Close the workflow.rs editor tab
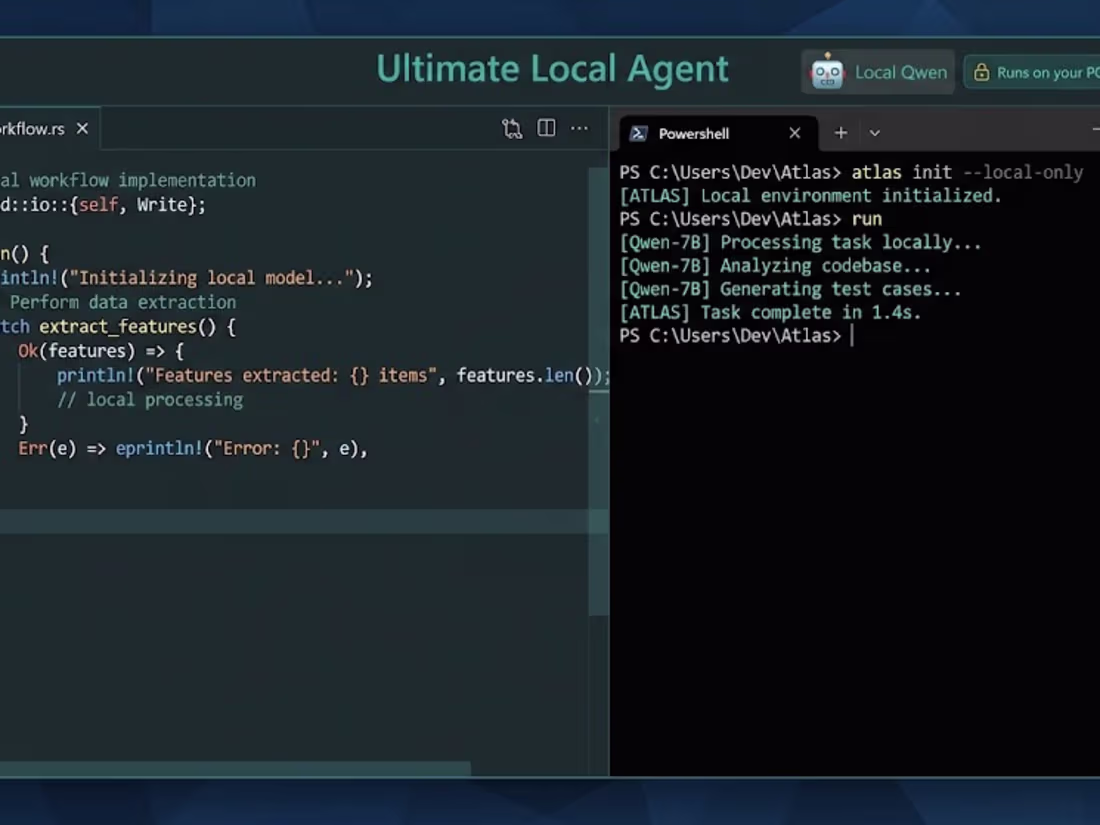 pos(82,128)
